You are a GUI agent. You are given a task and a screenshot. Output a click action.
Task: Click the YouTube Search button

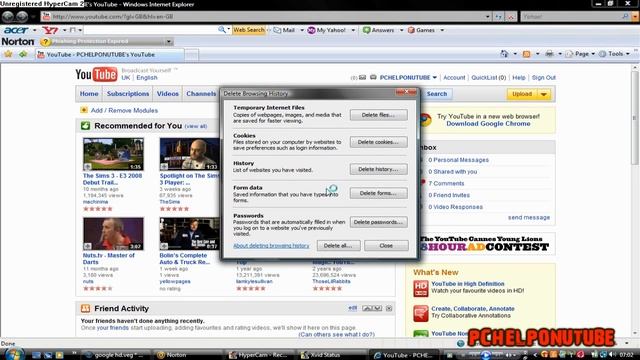(437, 94)
